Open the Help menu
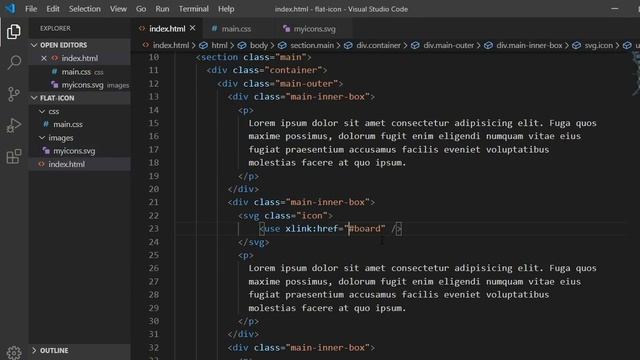 226,9
